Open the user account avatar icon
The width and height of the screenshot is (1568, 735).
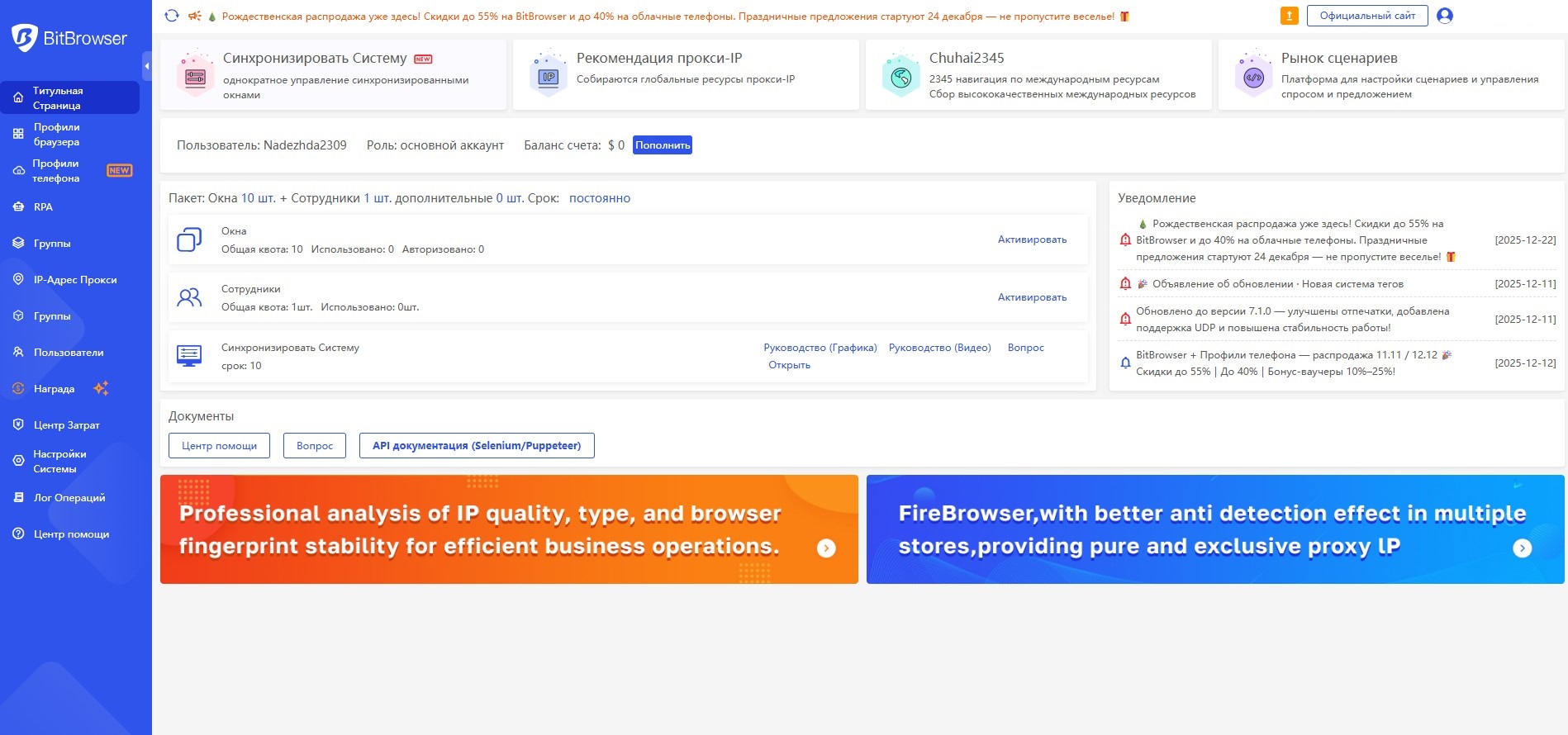[1444, 16]
